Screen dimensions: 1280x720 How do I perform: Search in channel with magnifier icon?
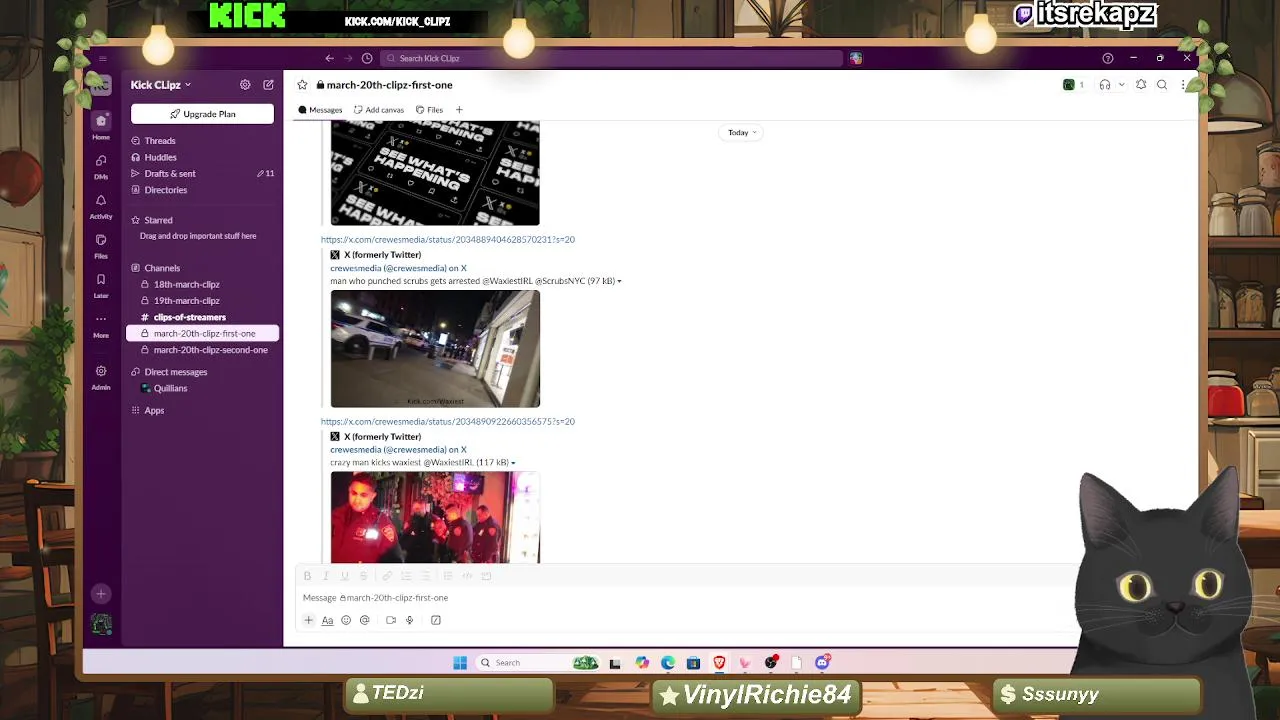pyautogui.click(x=1162, y=85)
